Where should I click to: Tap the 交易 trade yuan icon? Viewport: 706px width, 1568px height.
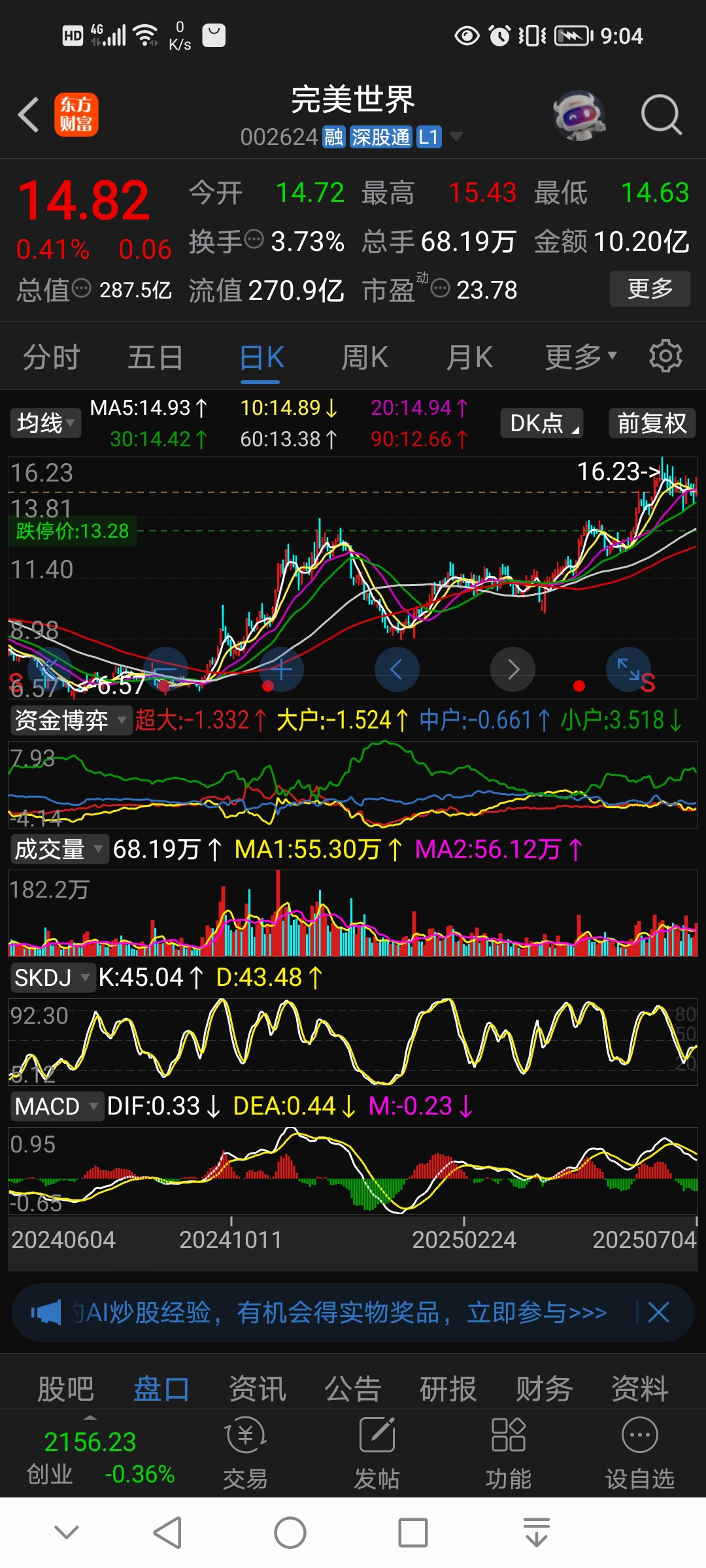[x=245, y=1435]
